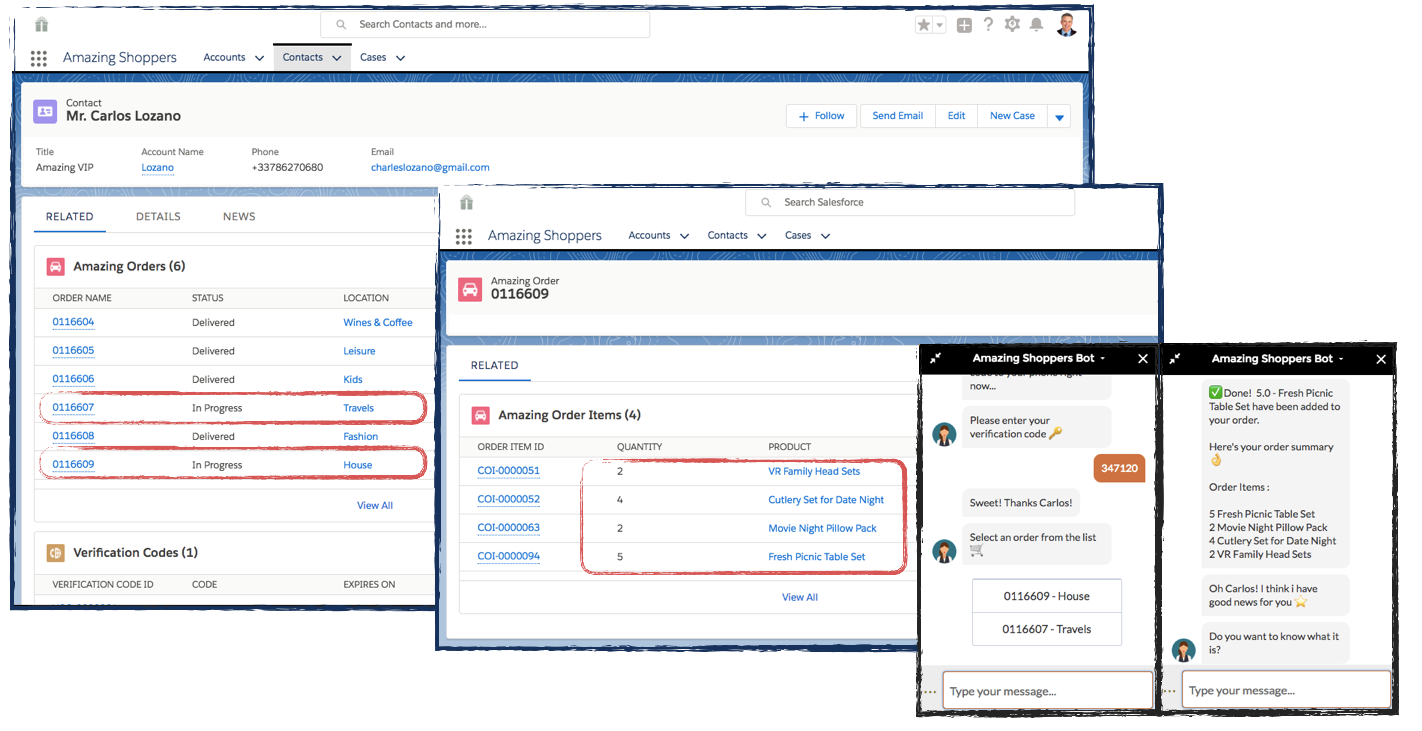Click the home icon in the Amazing Order window

click(x=466, y=202)
